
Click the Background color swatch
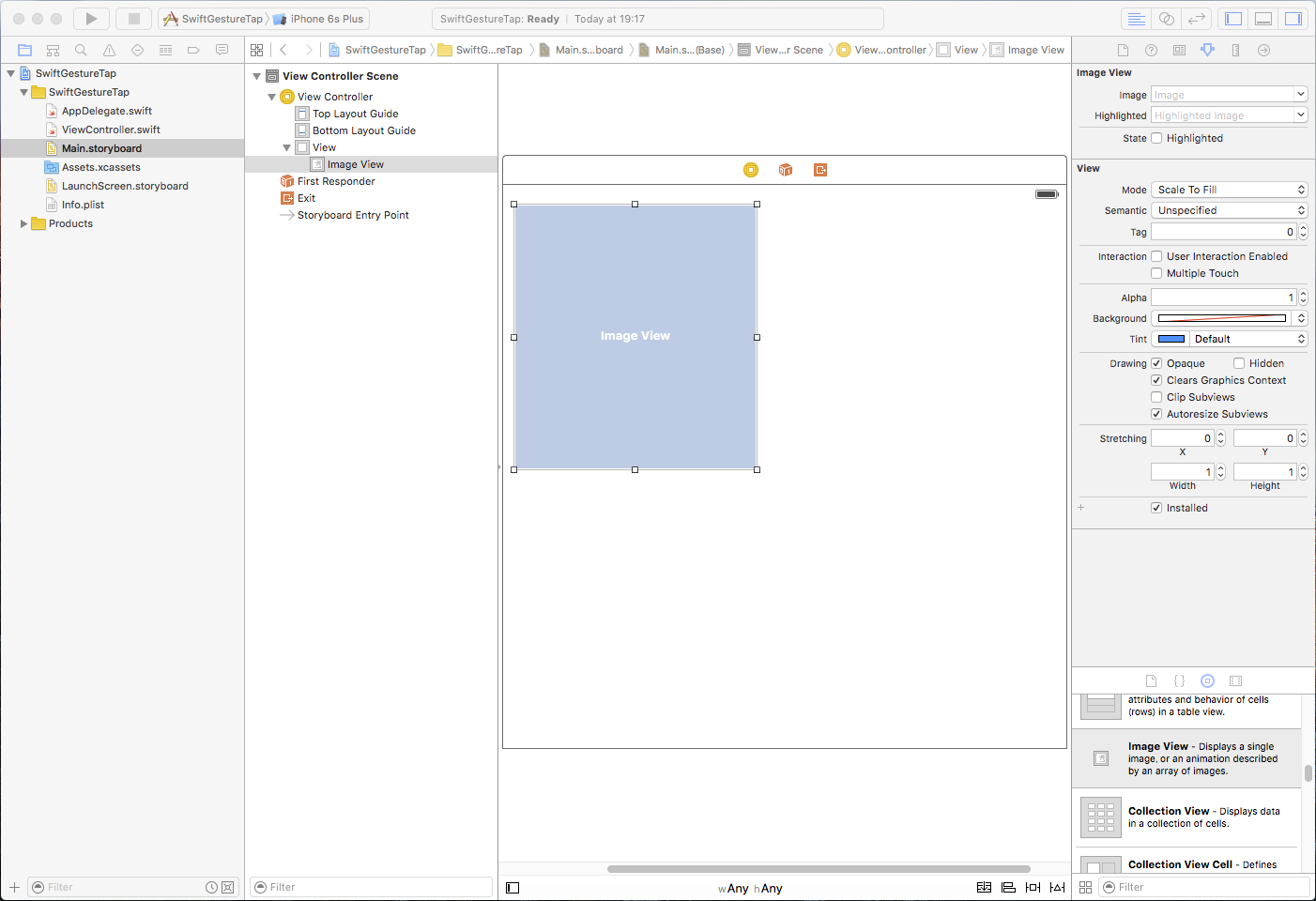[x=1221, y=318]
